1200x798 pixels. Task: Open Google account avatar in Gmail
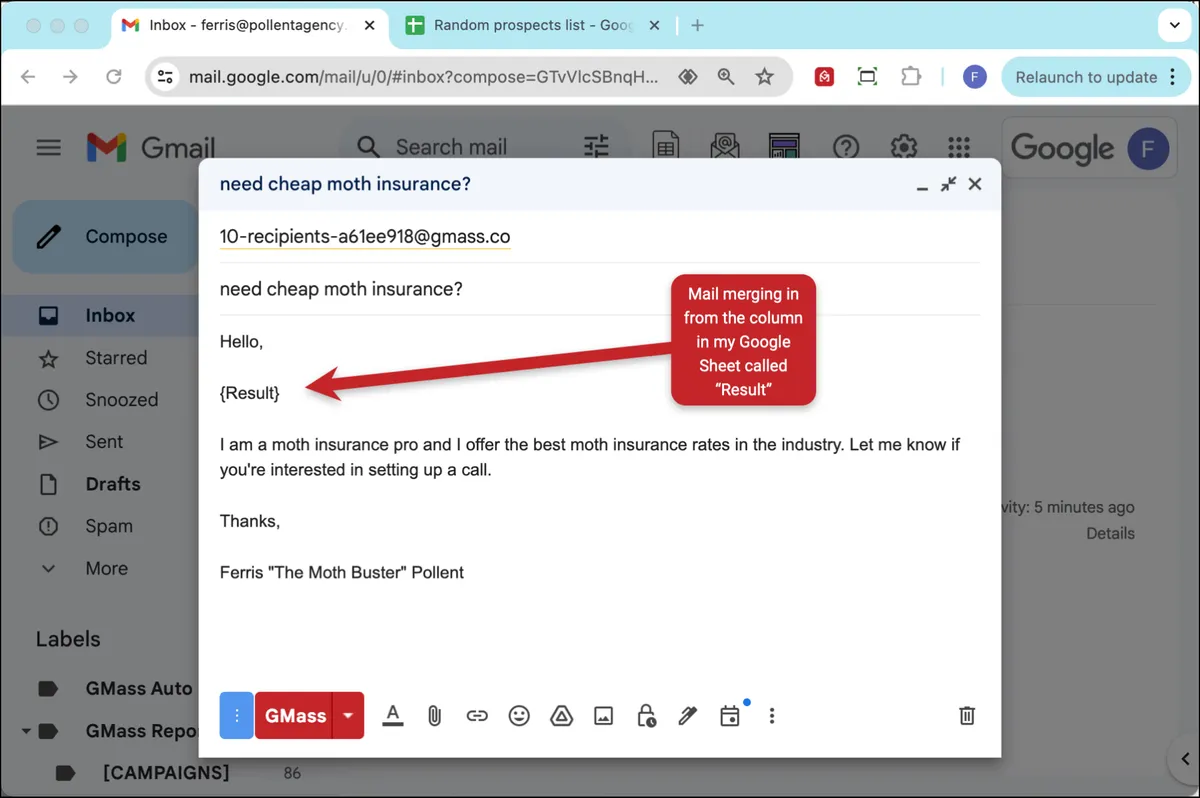click(1148, 149)
